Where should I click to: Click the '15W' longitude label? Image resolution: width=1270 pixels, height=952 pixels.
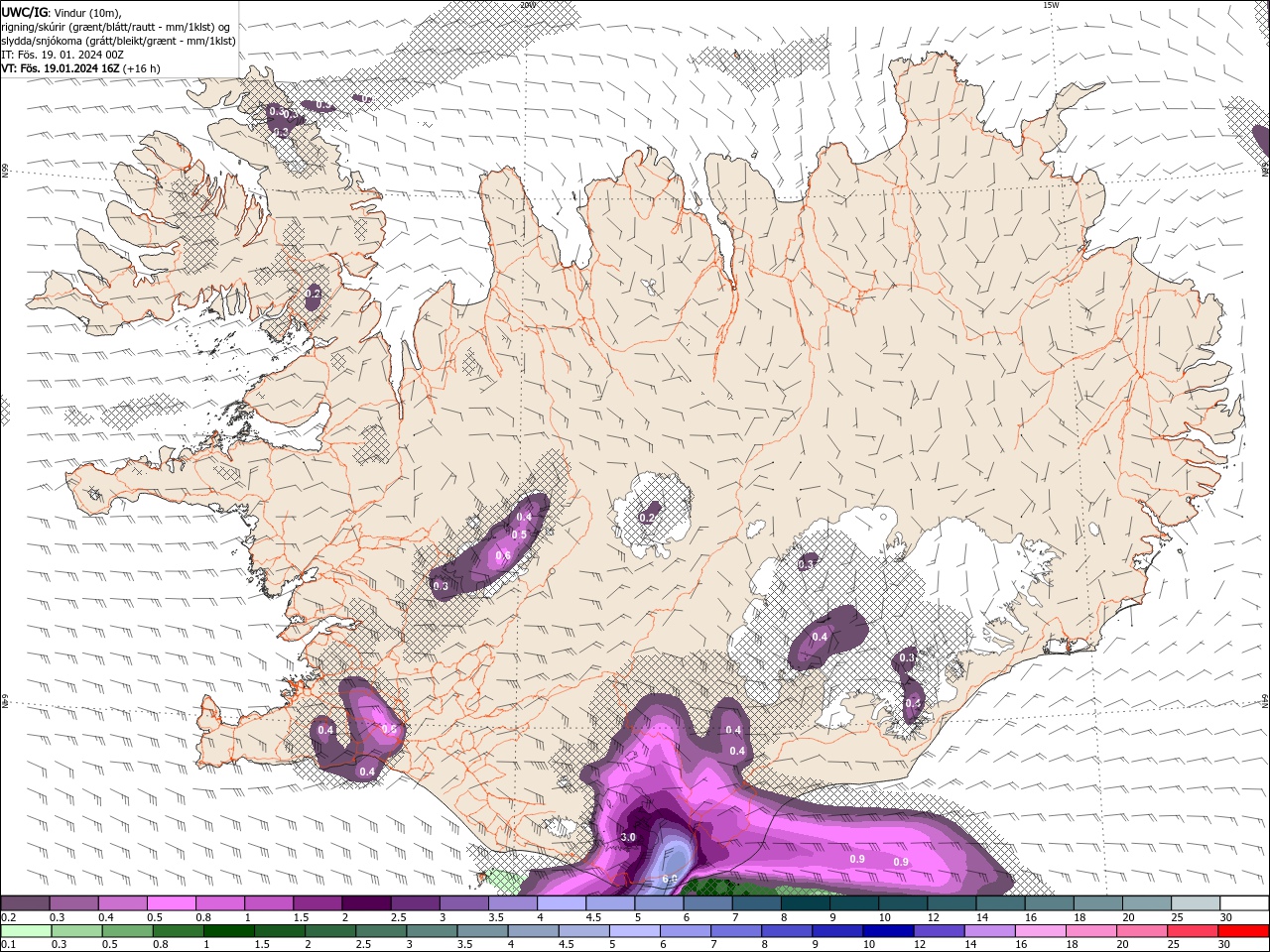[1052, 5]
